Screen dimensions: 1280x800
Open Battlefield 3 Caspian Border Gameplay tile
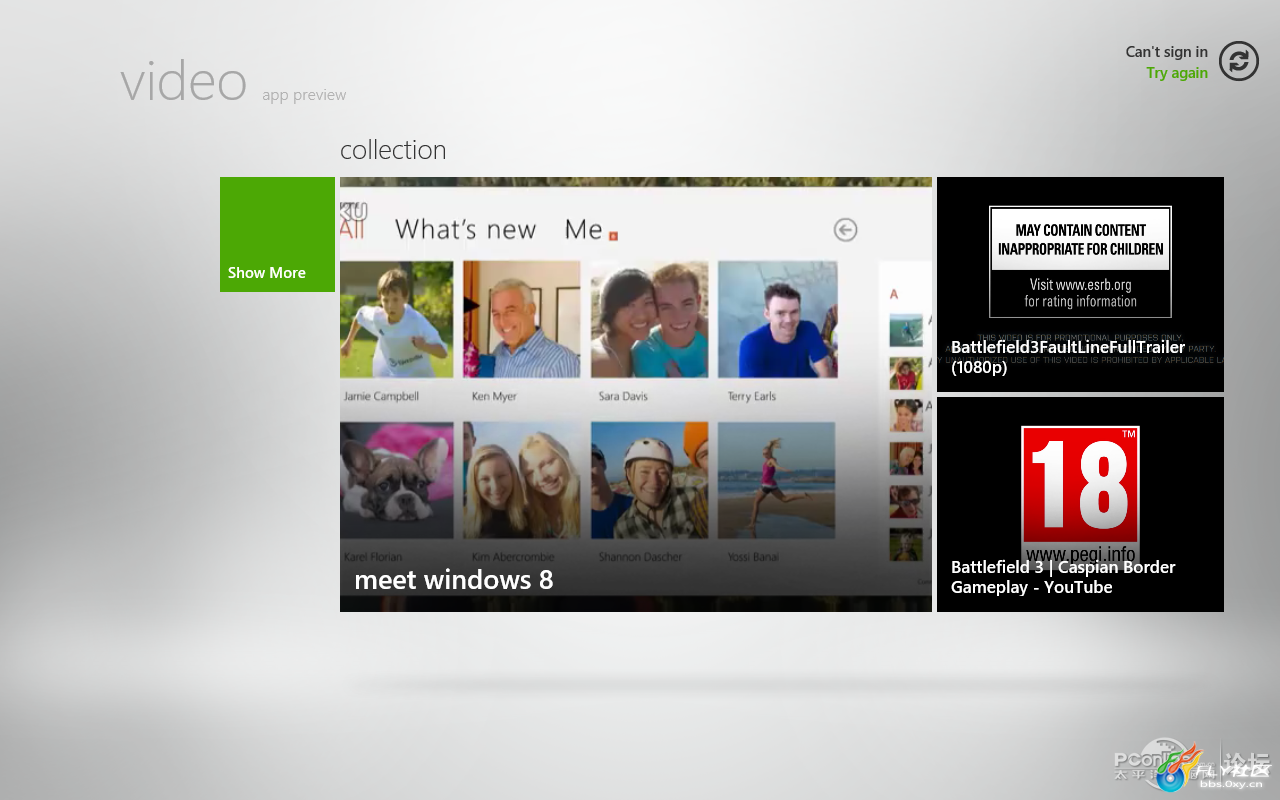[1080, 504]
